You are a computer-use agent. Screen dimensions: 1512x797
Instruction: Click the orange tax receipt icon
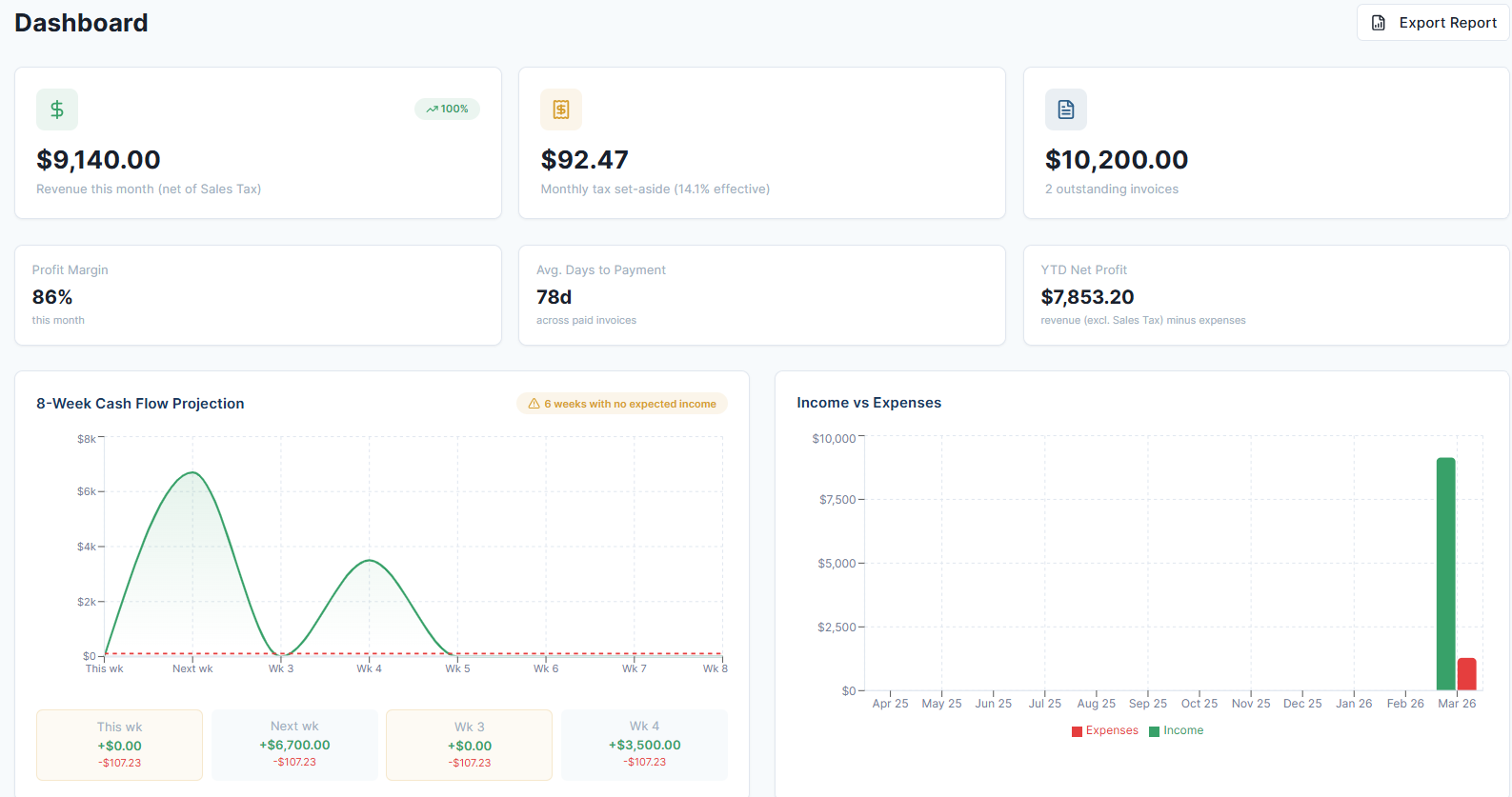[561, 110]
